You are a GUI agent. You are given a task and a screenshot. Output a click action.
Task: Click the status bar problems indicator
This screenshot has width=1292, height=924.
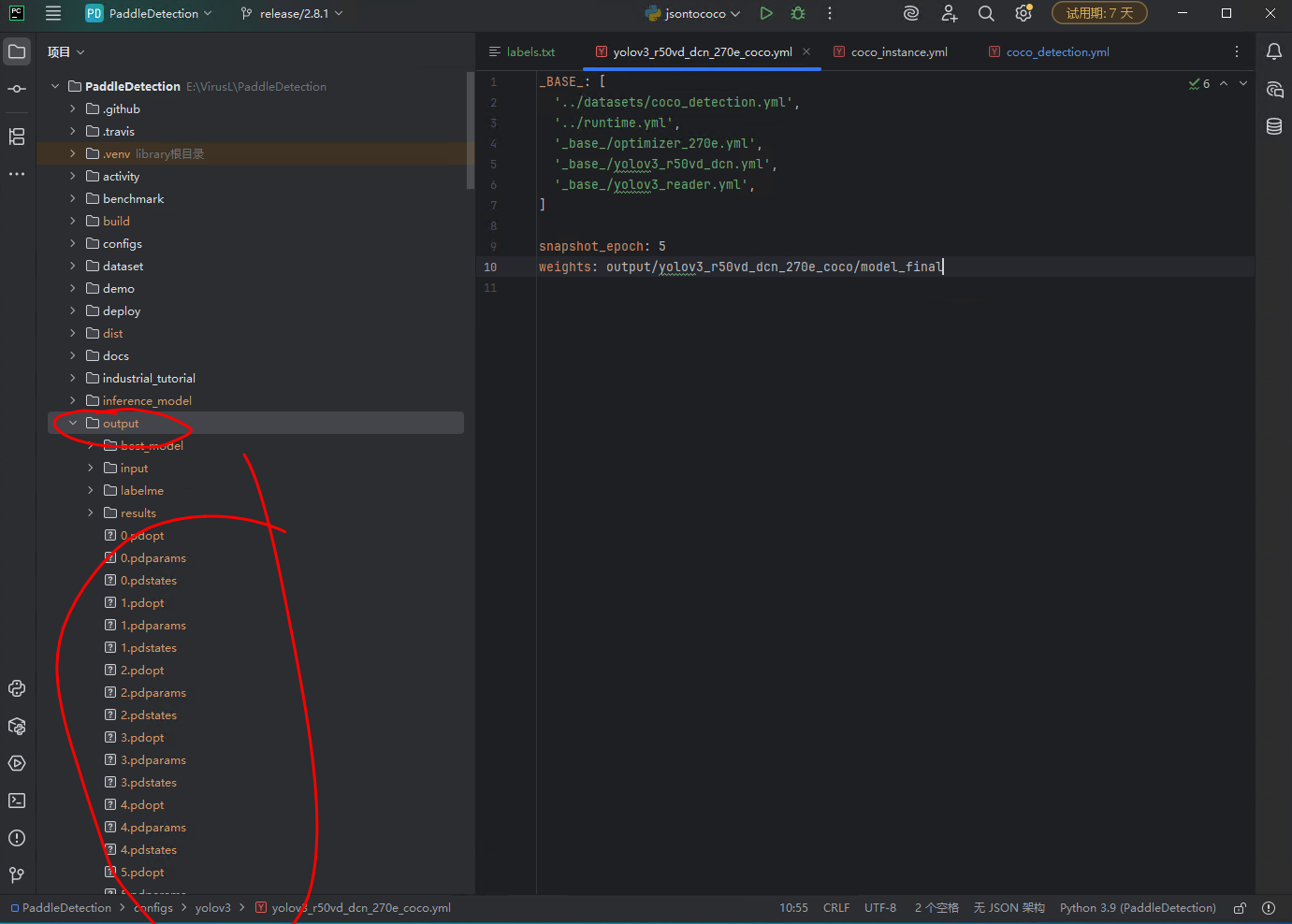click(1269, 908)
